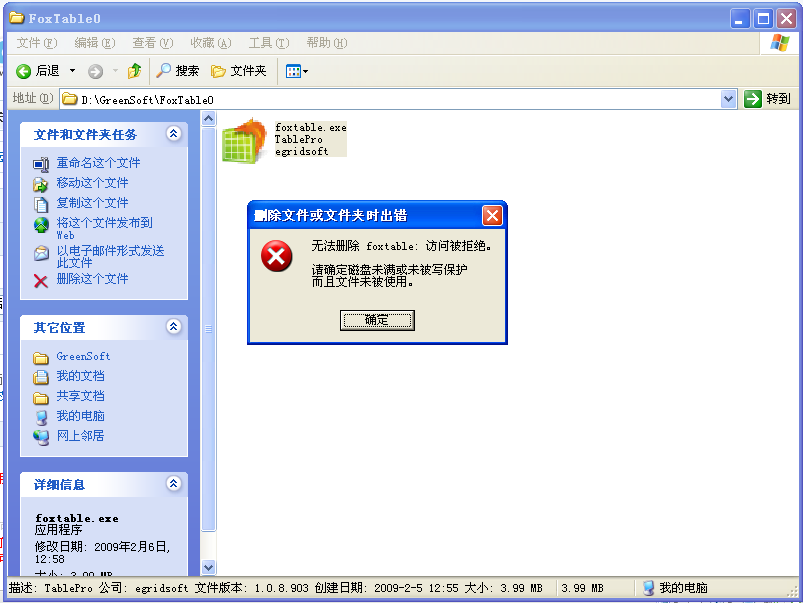The width and height of the screenshot is (803, 603).
Task: Select the foxtable.exe file icon
Action: click(241, 141)
